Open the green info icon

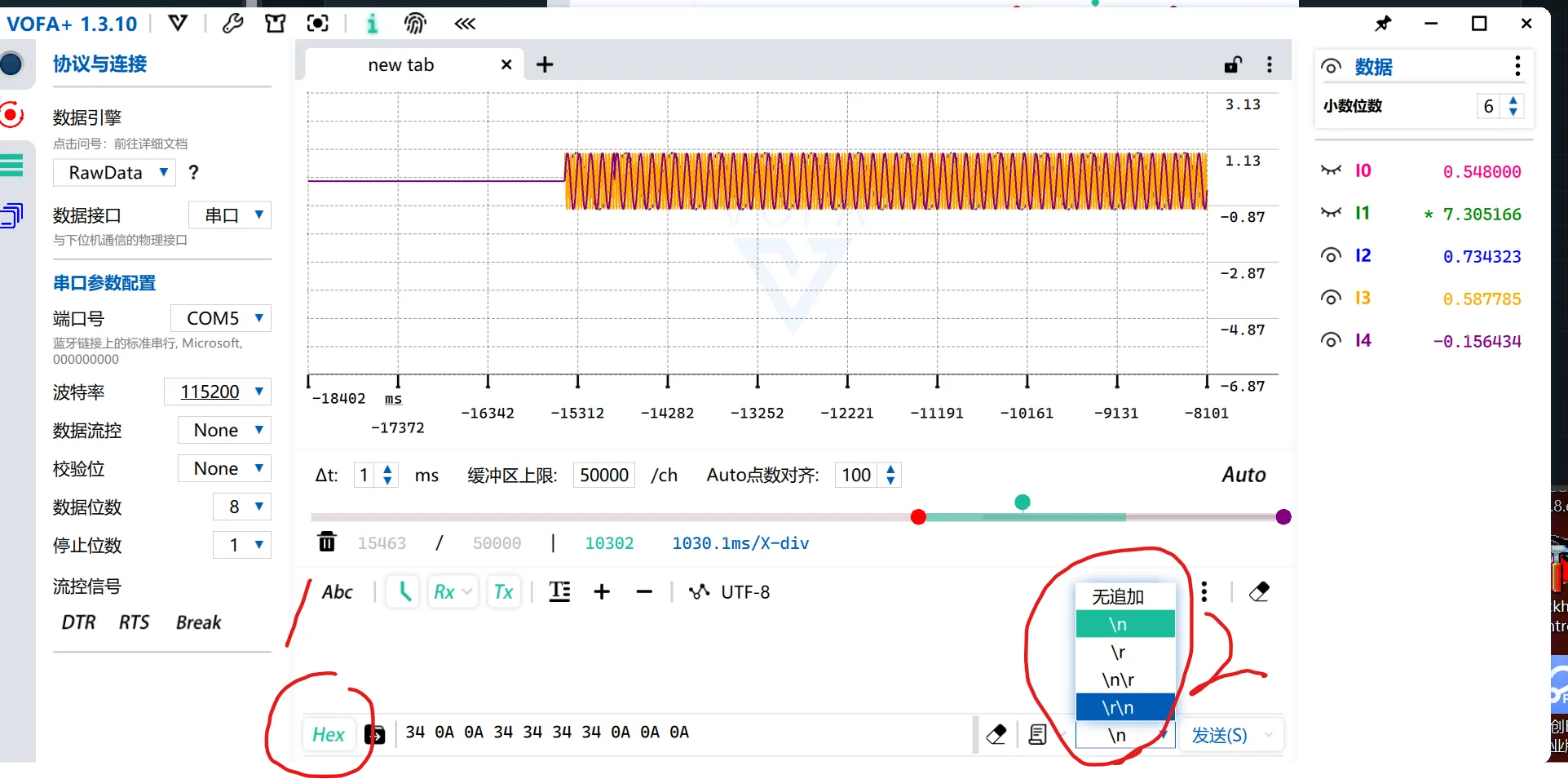(x=372, y=24)
